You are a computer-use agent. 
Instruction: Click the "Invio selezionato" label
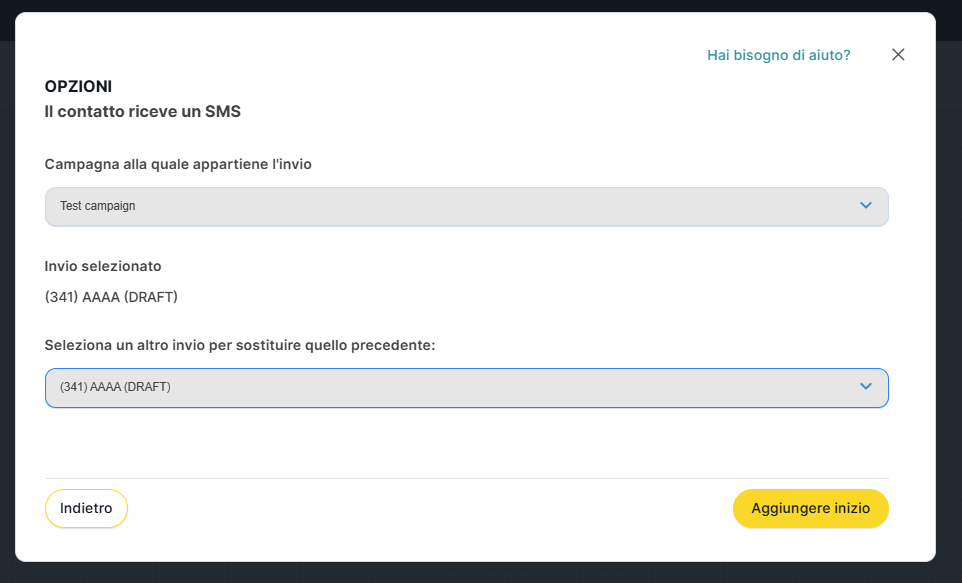[103, 266]
